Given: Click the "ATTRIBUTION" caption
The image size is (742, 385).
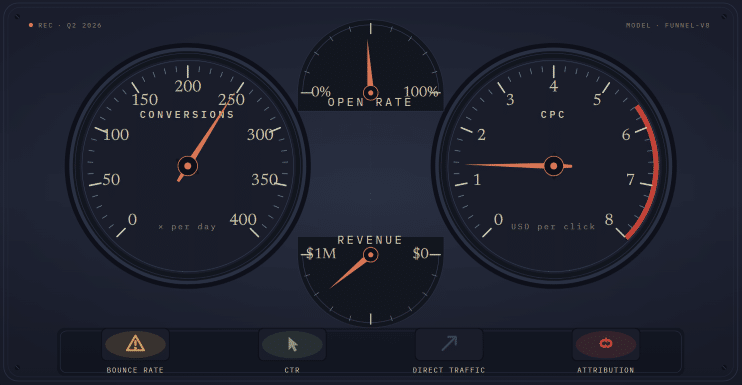Looking at the screenshot, I should pyautogui.click(x=606, y=370).
